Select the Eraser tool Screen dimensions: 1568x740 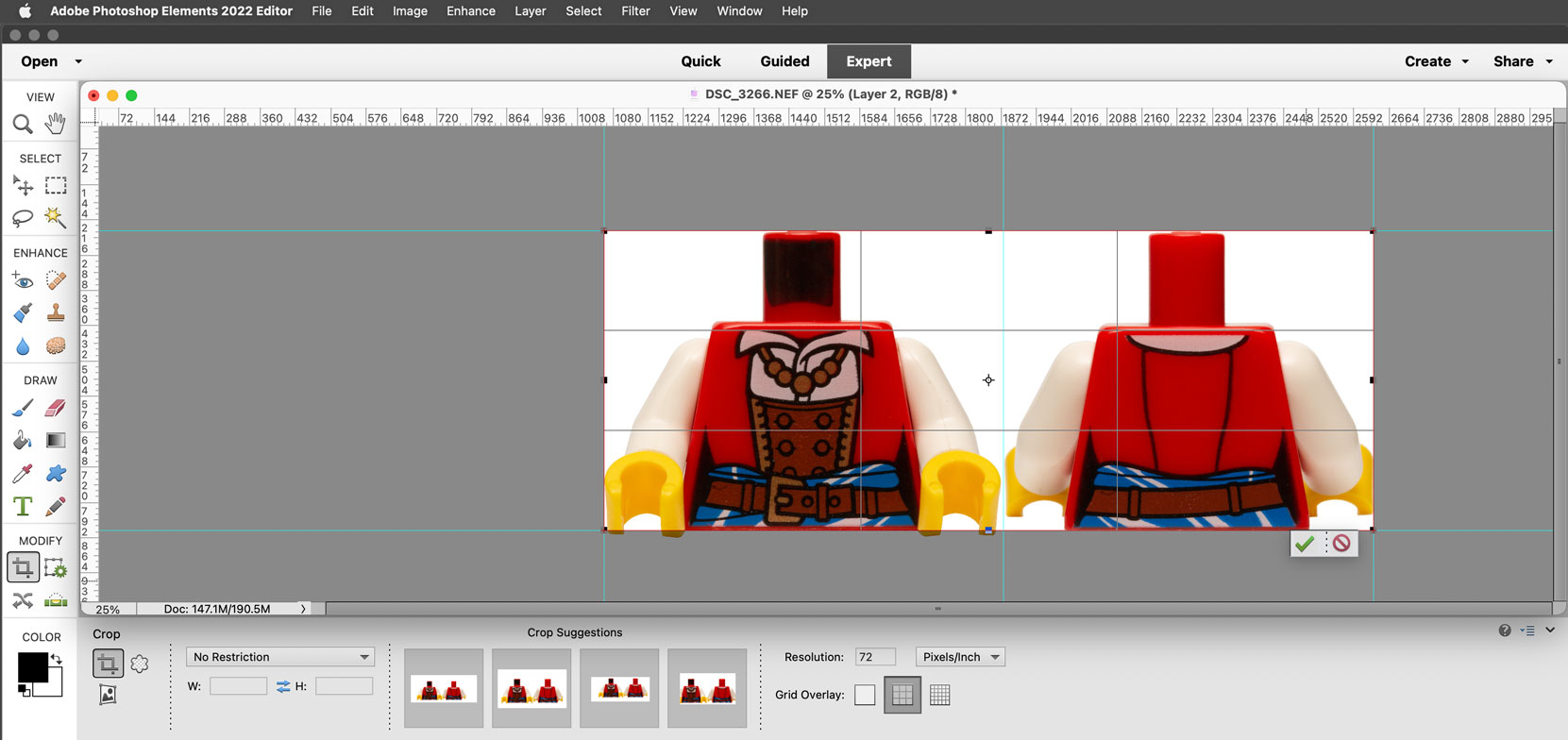(56, 408)
